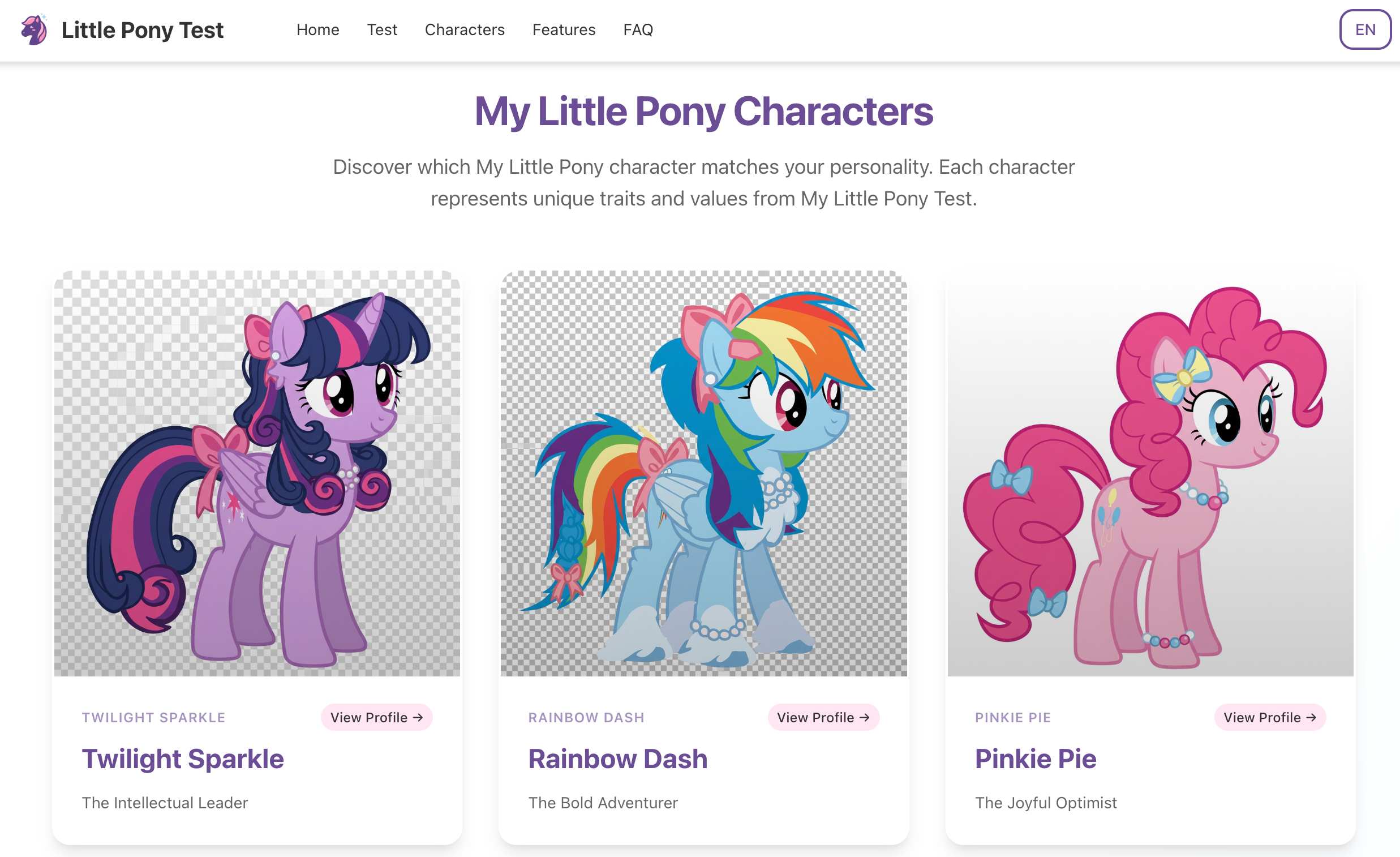Screen dimensions: 1400x857
Task: Click the Twilight Sparkle heading link
Action: coord(183,758)
